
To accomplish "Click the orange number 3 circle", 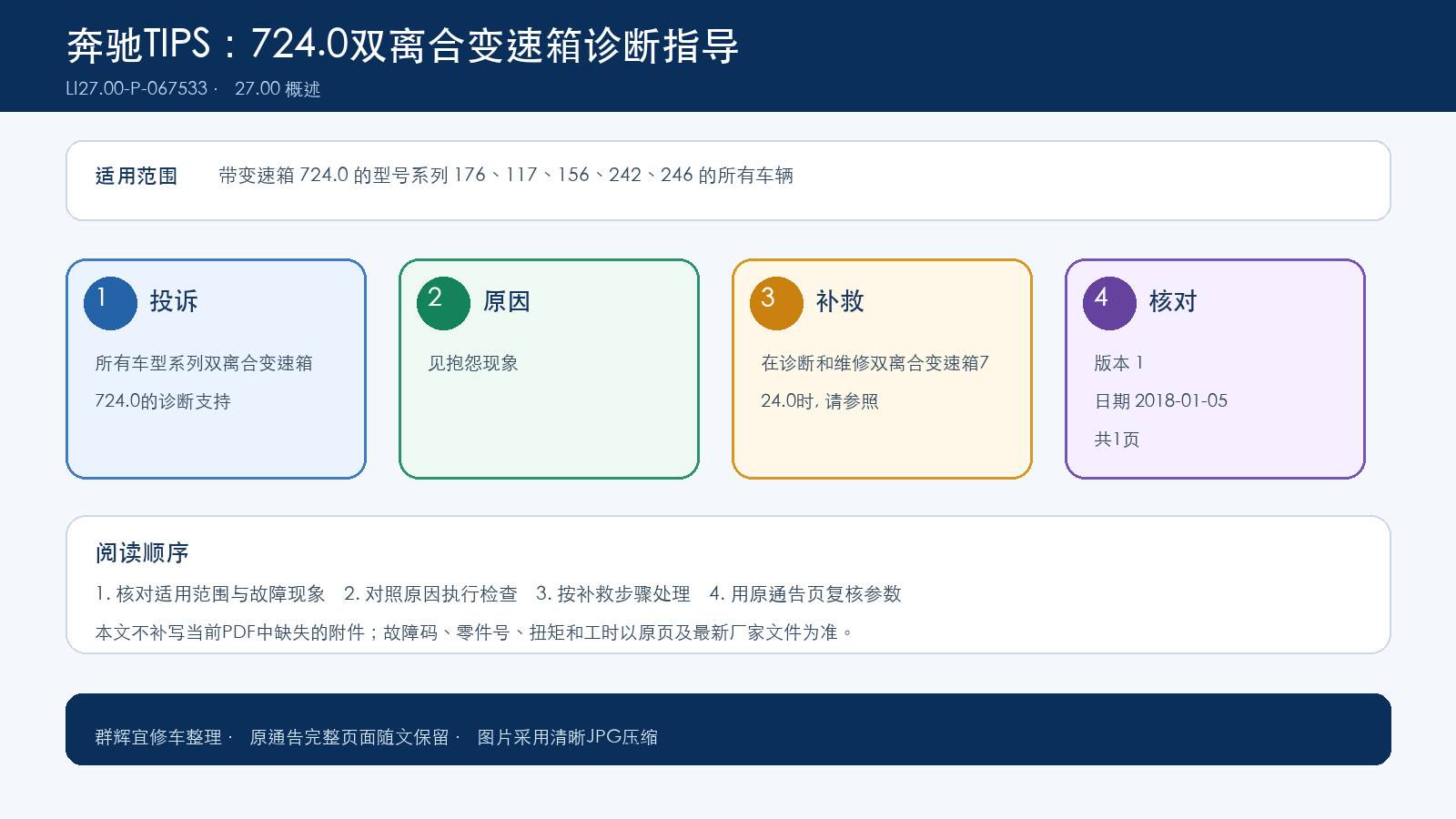I will 776,303.
